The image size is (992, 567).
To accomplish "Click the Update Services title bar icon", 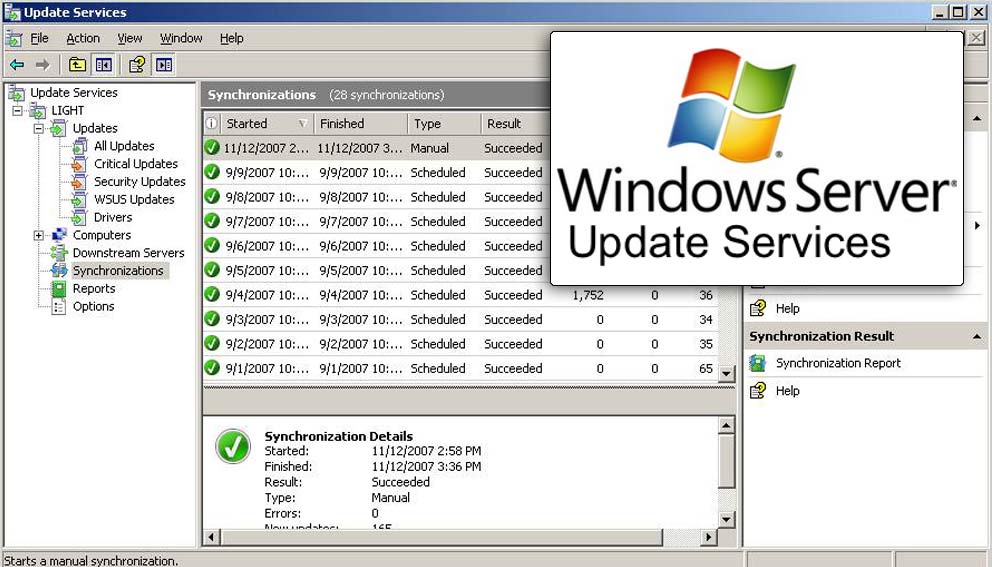I will point(12,12).
